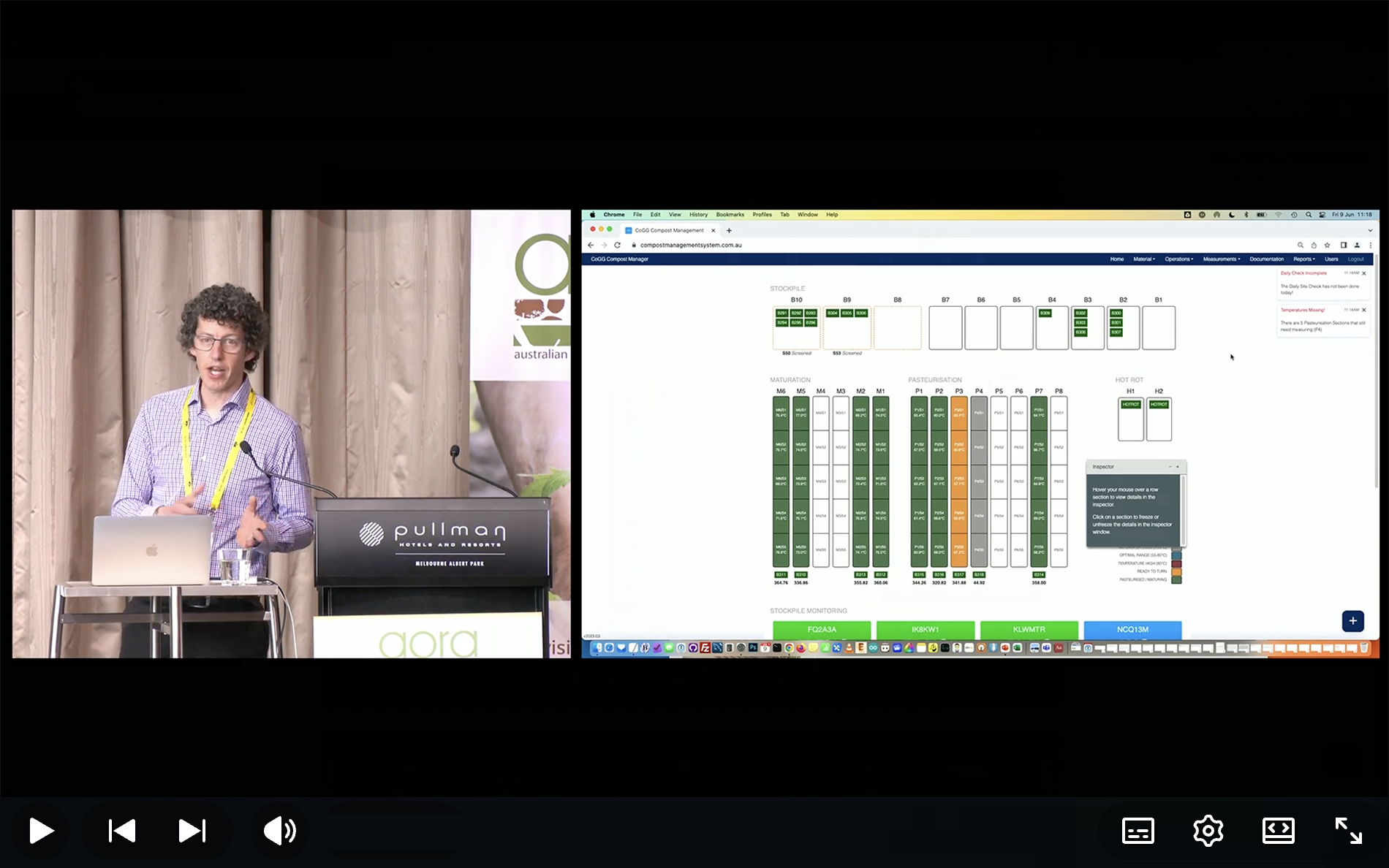Select the NCQ13M stockpile monitoring button

(x=1132, y=629)
